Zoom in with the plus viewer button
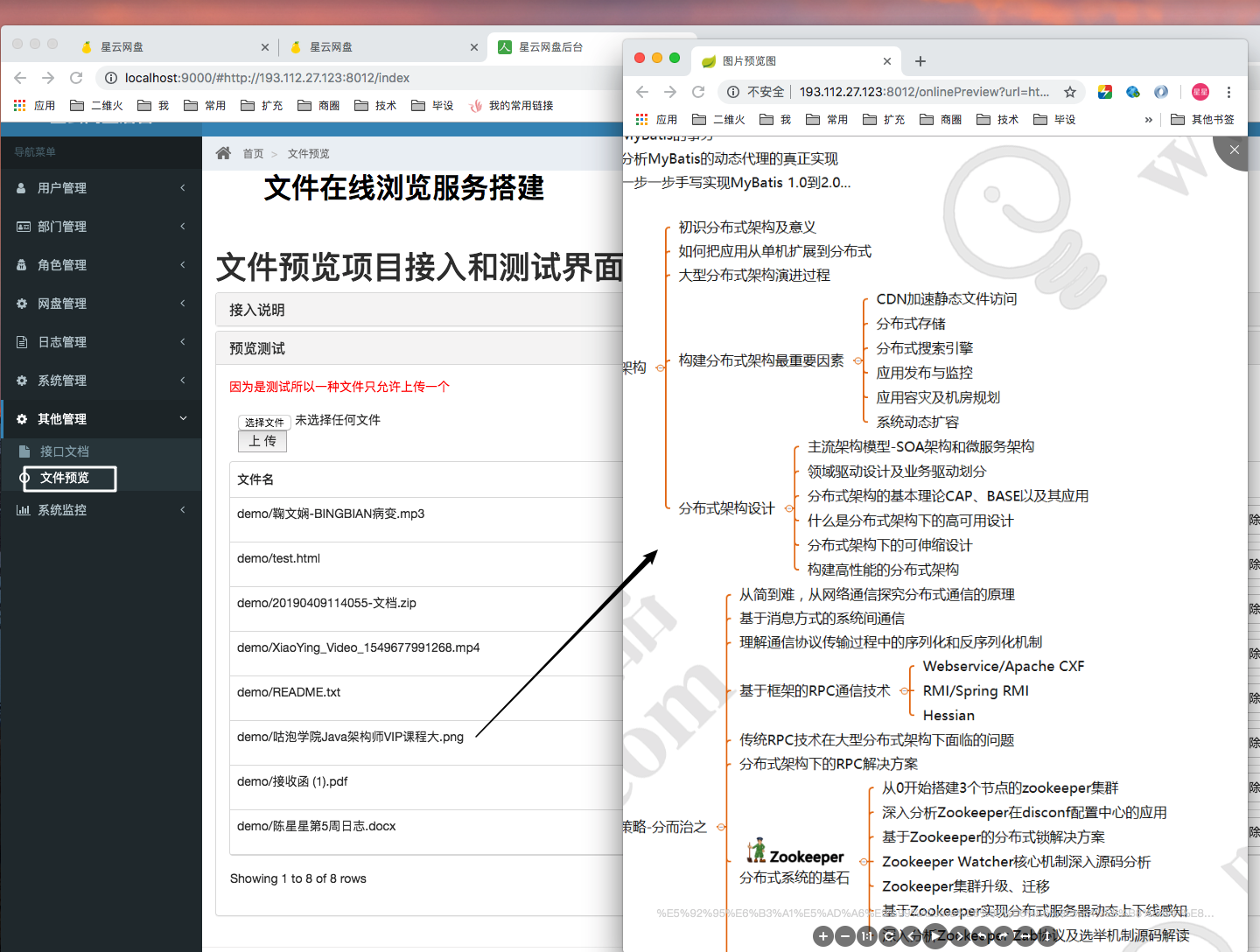The height and width of the screenshot is (952, 1260). [823, 936]
